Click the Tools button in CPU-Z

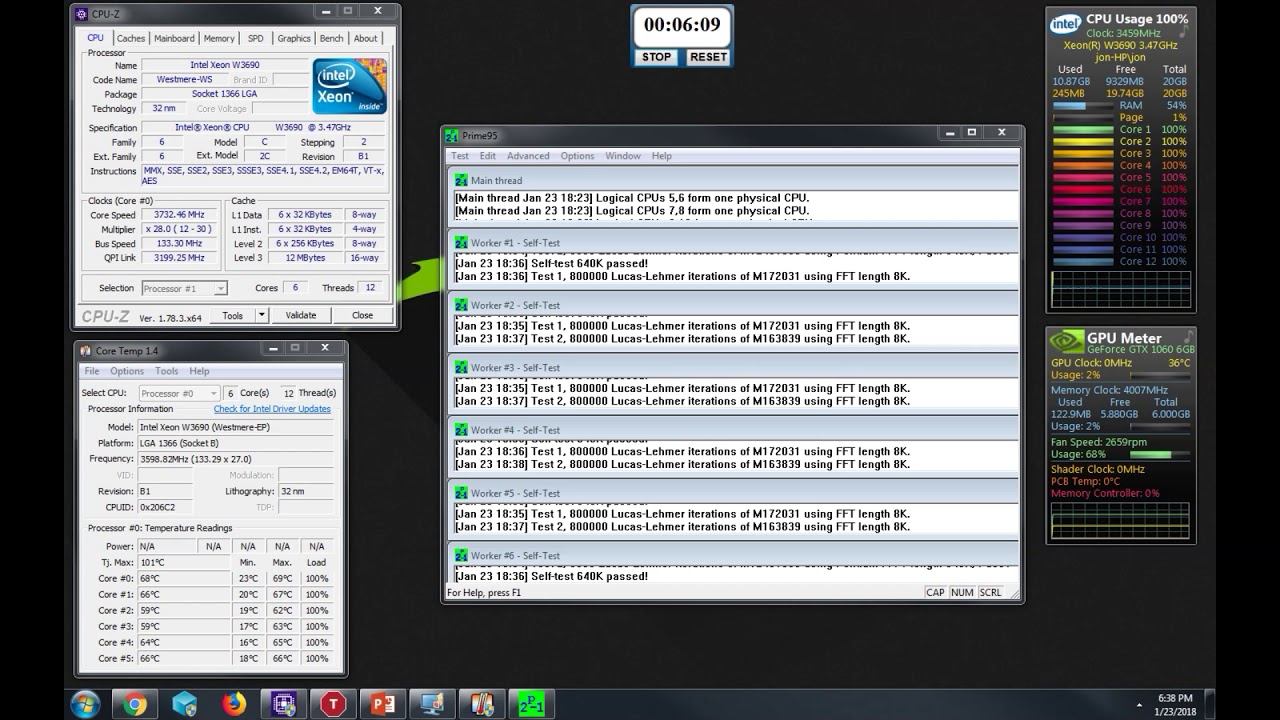[x=233, y=315]
